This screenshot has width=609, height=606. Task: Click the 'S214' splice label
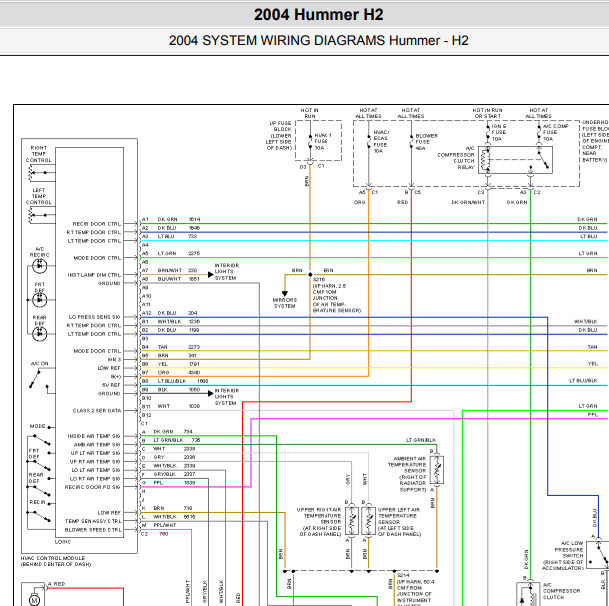(403, 575)
